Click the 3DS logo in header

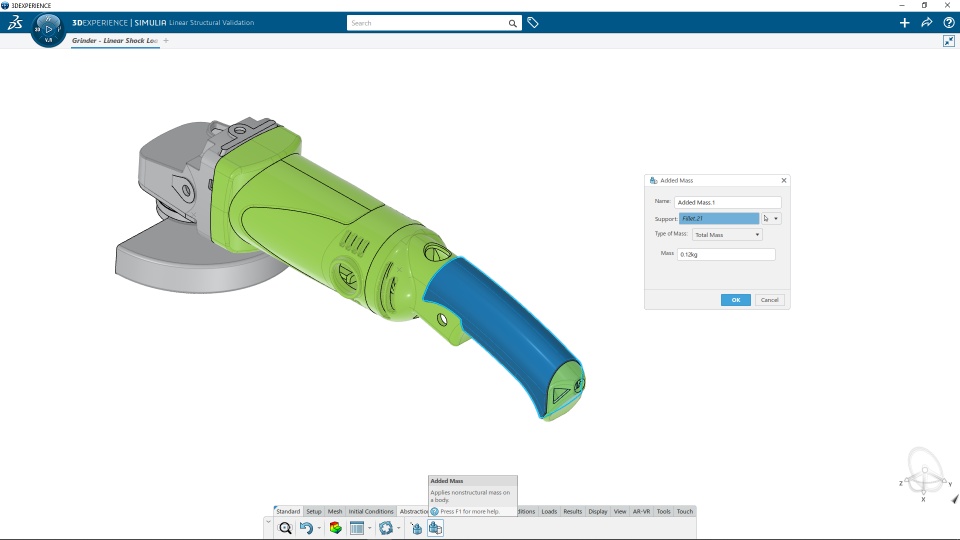click(15, 23)
